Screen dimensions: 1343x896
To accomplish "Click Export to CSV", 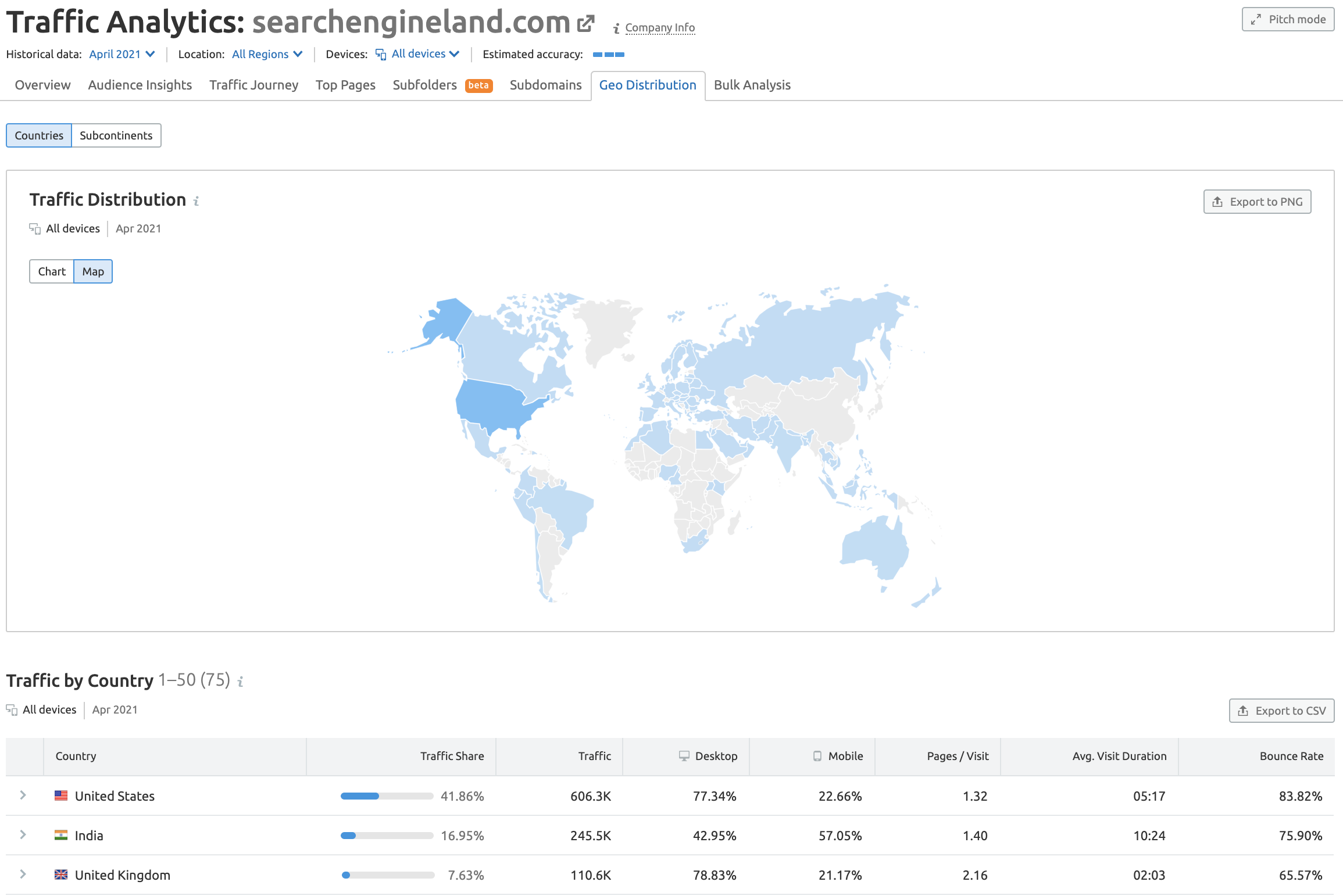I will pyautogui.click(x=1282, y=711).
